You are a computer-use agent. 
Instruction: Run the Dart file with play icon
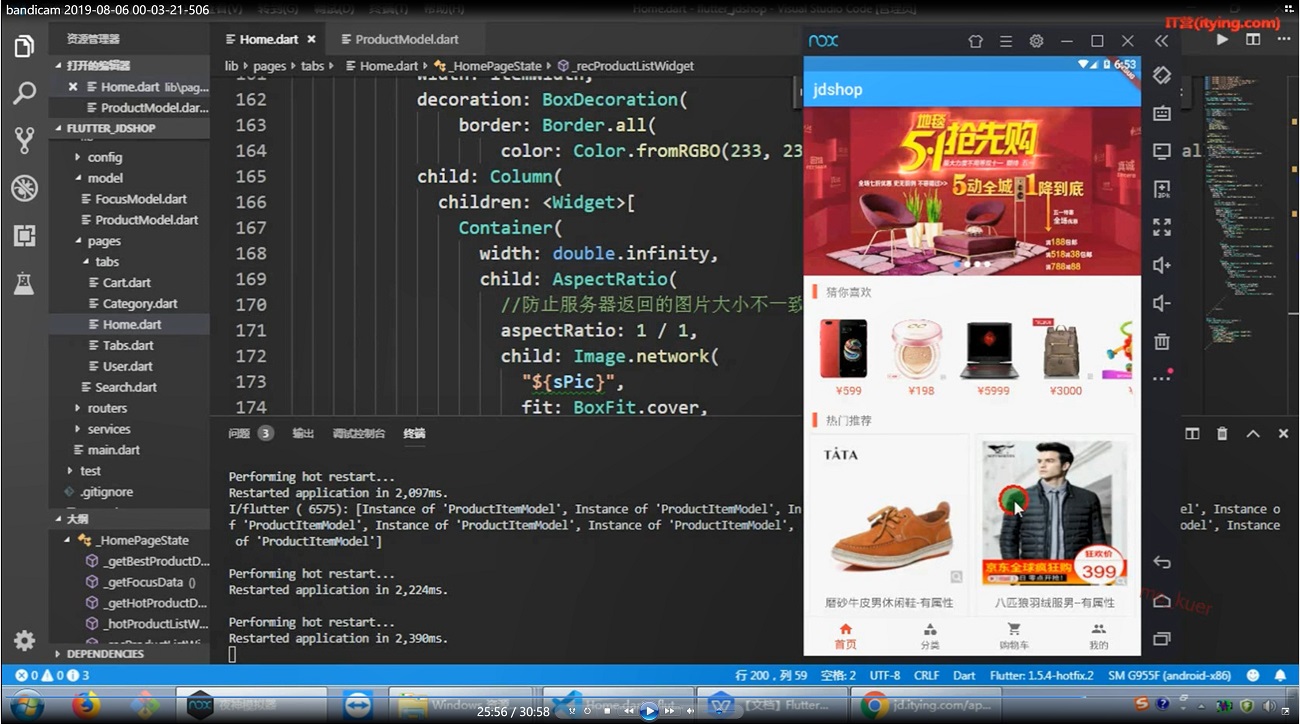click(1222, 40)
